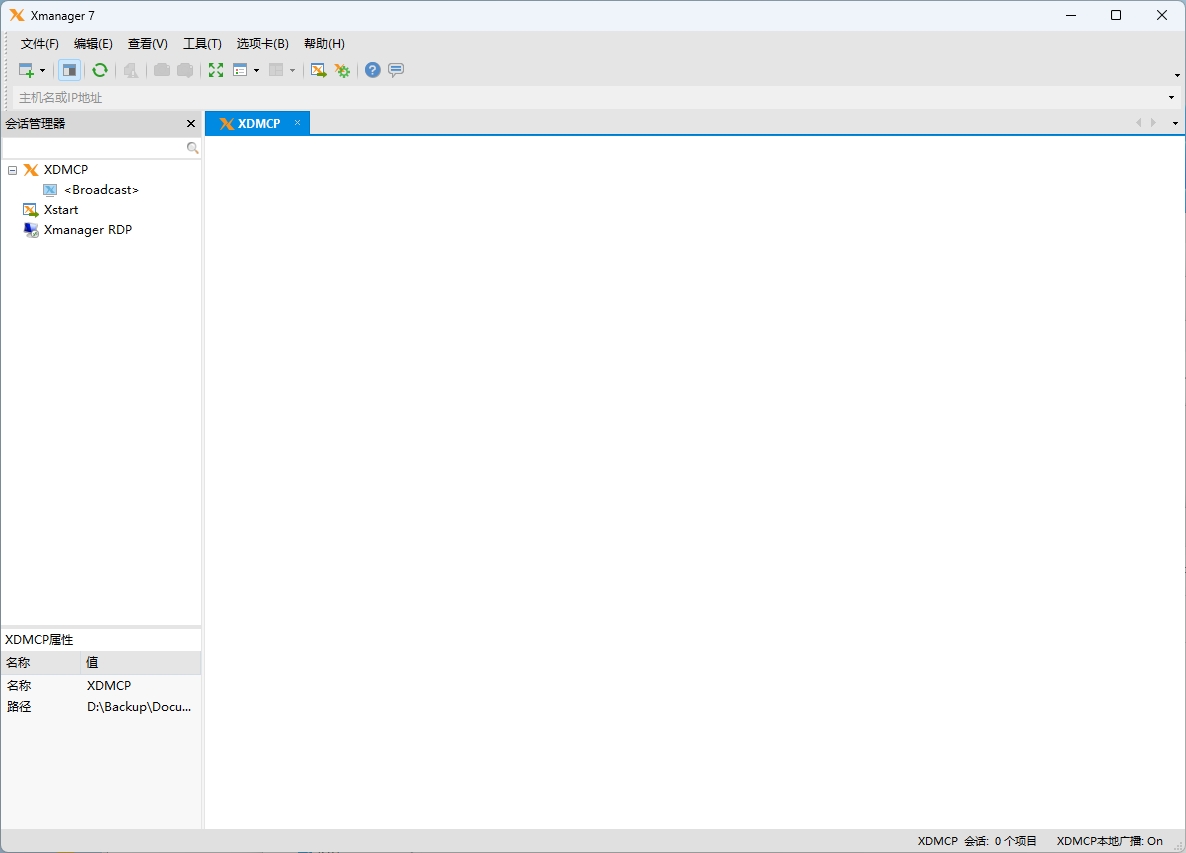The image size is (1186, 853).
Task: Select the full screen toolbar icon
Action: (x=216, y=70)
